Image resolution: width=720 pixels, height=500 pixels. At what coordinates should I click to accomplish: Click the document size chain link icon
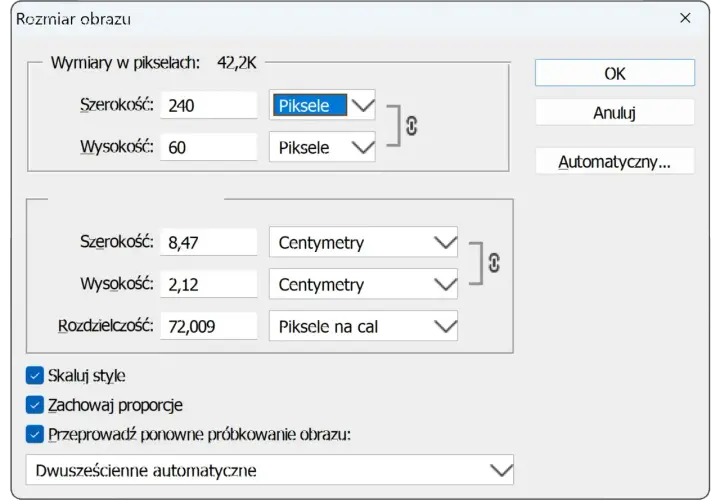point(494,263)
